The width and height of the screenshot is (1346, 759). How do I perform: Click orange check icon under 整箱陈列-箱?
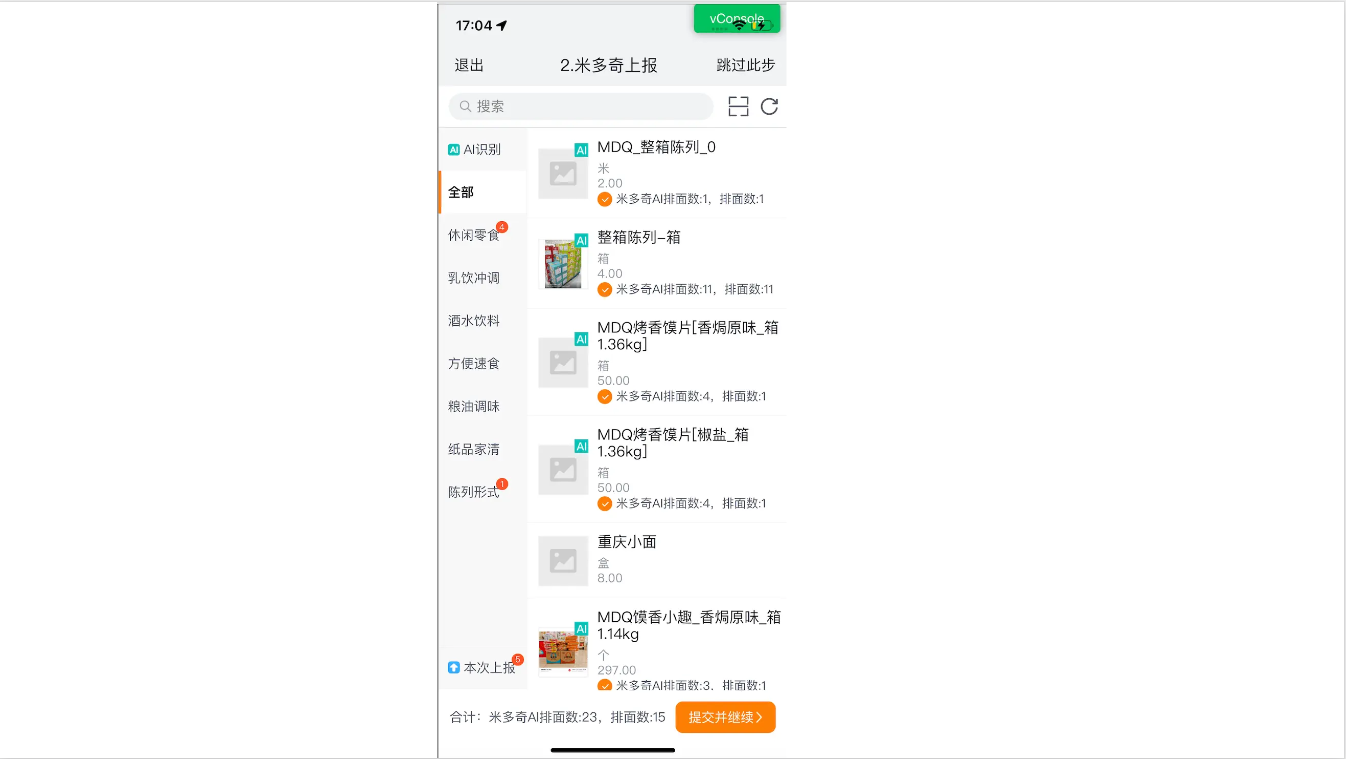[x=605, y=289]
